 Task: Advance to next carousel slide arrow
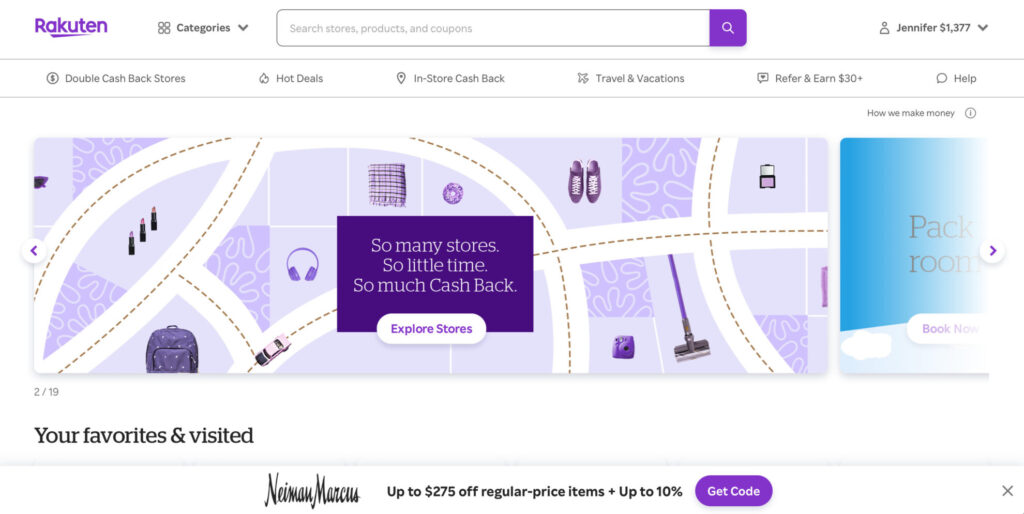click(992, 251)
